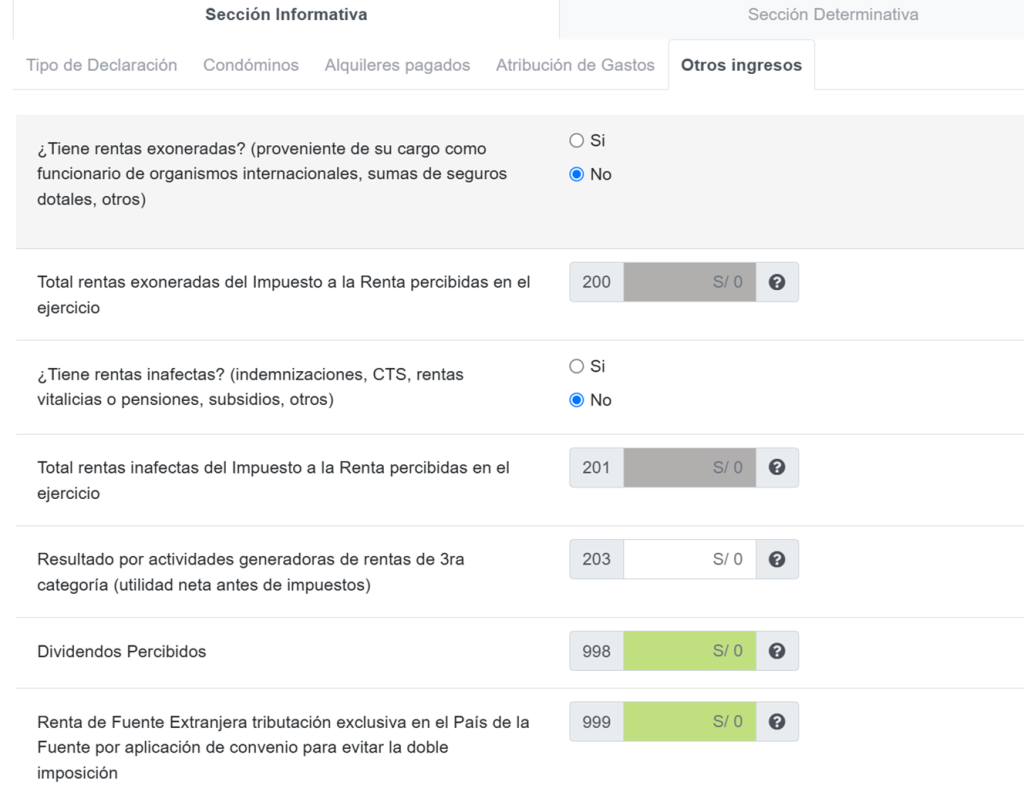Click the green field 998 dividend amount

coord(690,651)
